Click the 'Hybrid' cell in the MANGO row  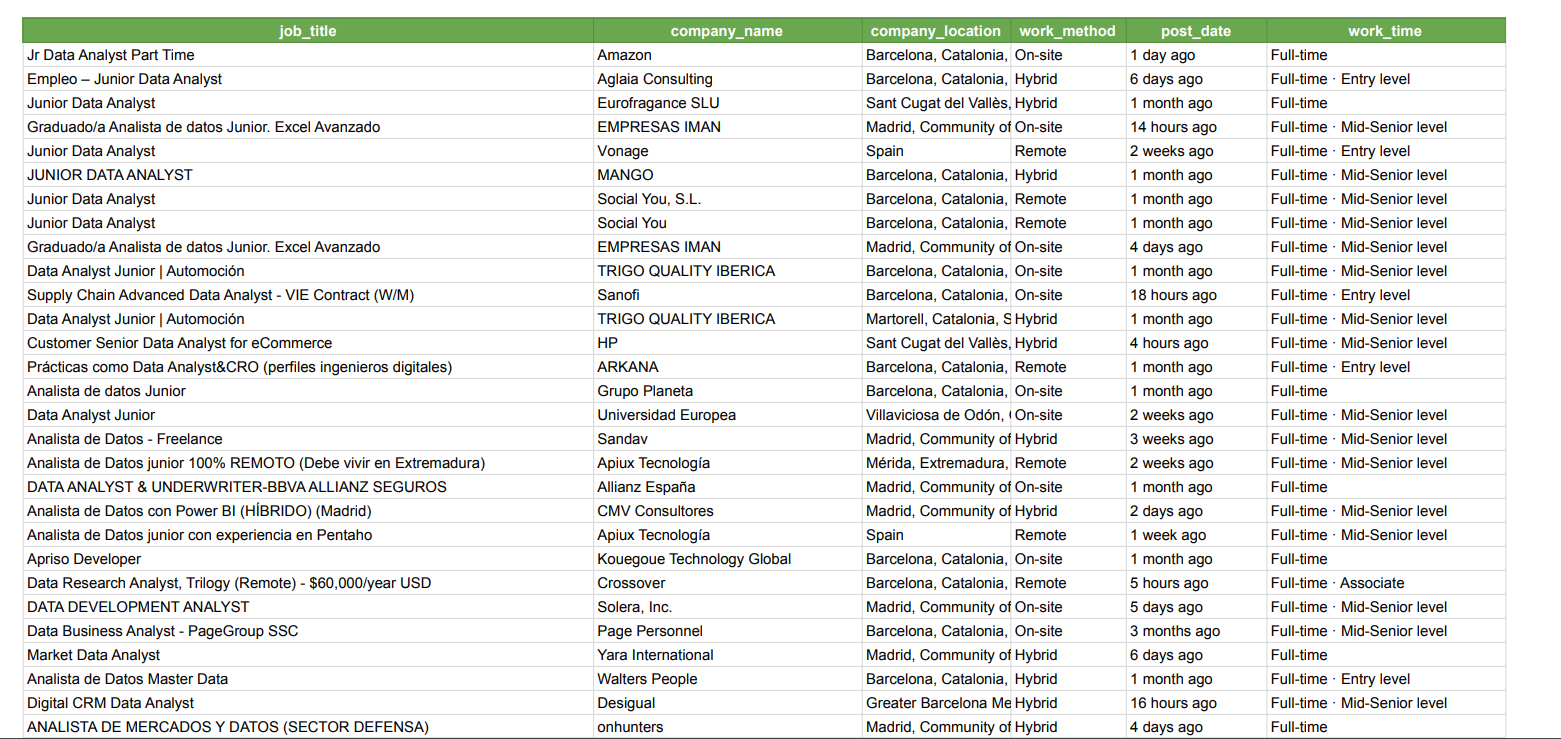coord(1068,175)
